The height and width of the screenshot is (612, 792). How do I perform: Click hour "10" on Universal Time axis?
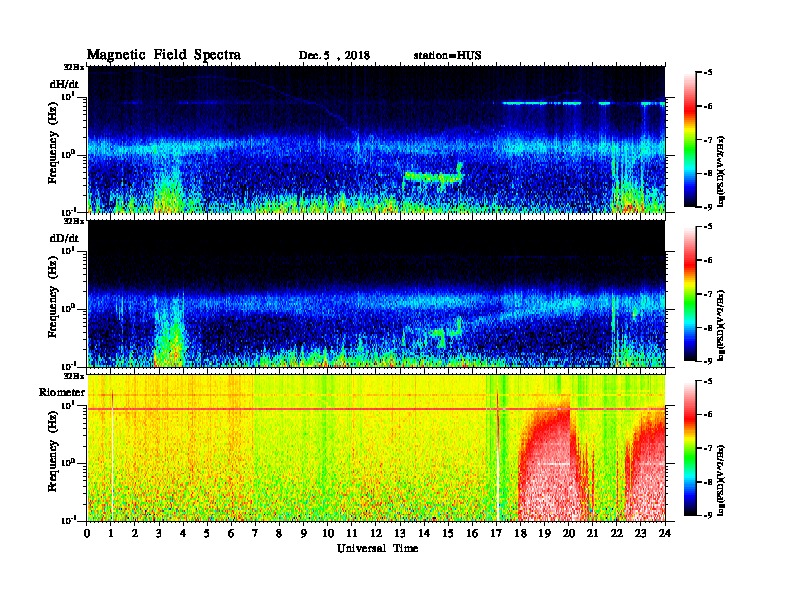pyautogui.click(x=328, y=534)
